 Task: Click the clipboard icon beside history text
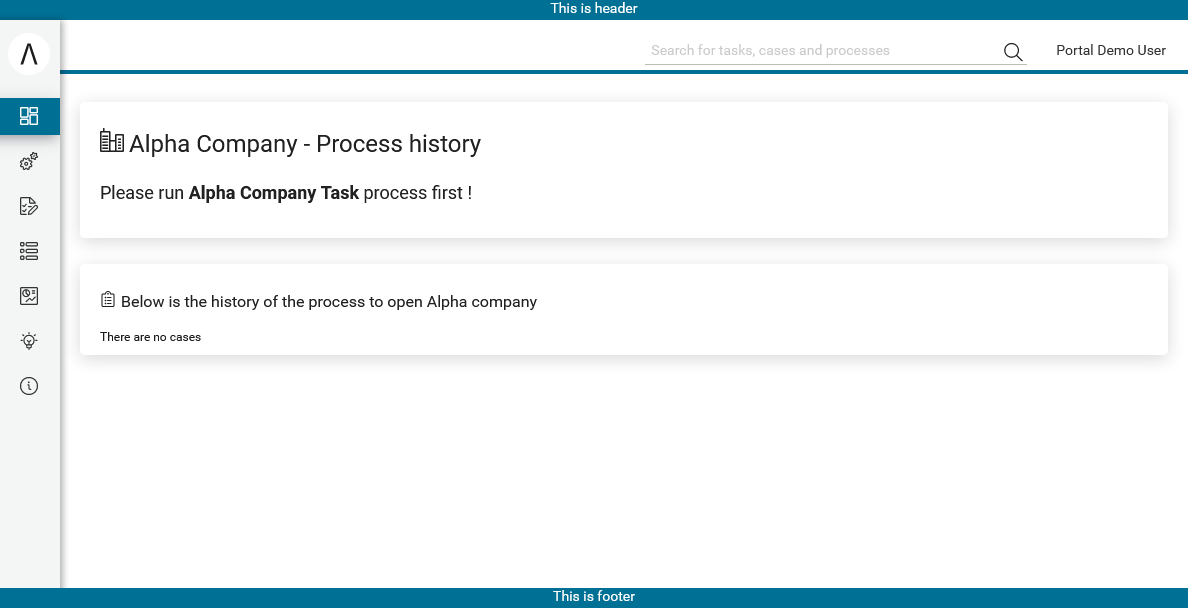tap(108, 299)
